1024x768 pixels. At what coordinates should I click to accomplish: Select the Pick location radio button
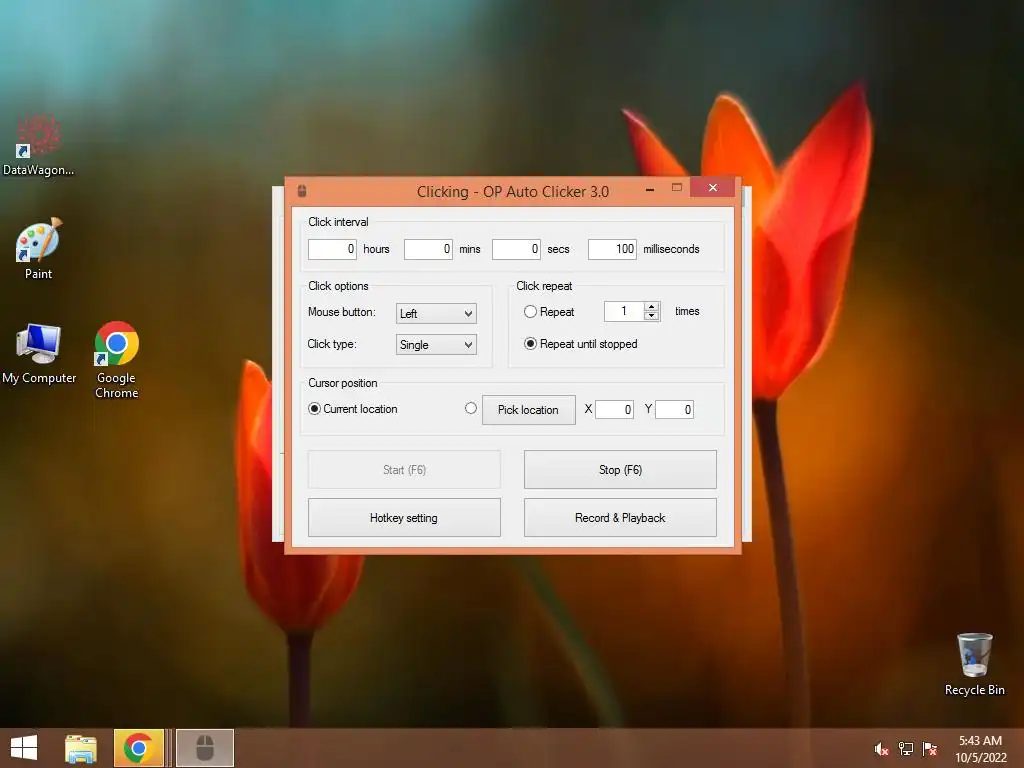pos(471,408)
